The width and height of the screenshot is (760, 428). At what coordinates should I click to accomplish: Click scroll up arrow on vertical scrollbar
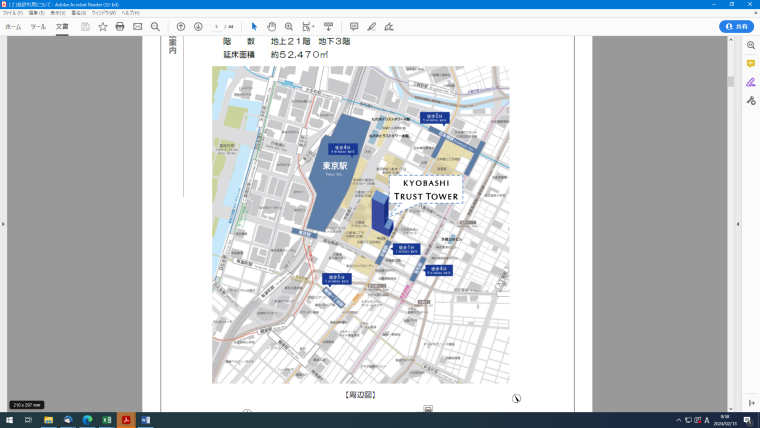[x=730, y=39]
